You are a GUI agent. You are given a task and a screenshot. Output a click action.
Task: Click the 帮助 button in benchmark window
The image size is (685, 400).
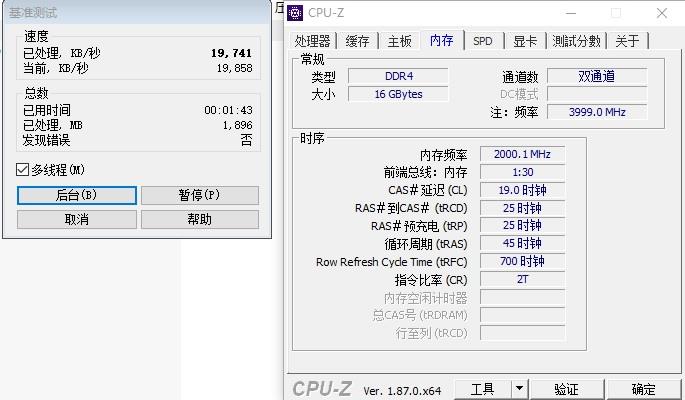click(x=200, y=219)
